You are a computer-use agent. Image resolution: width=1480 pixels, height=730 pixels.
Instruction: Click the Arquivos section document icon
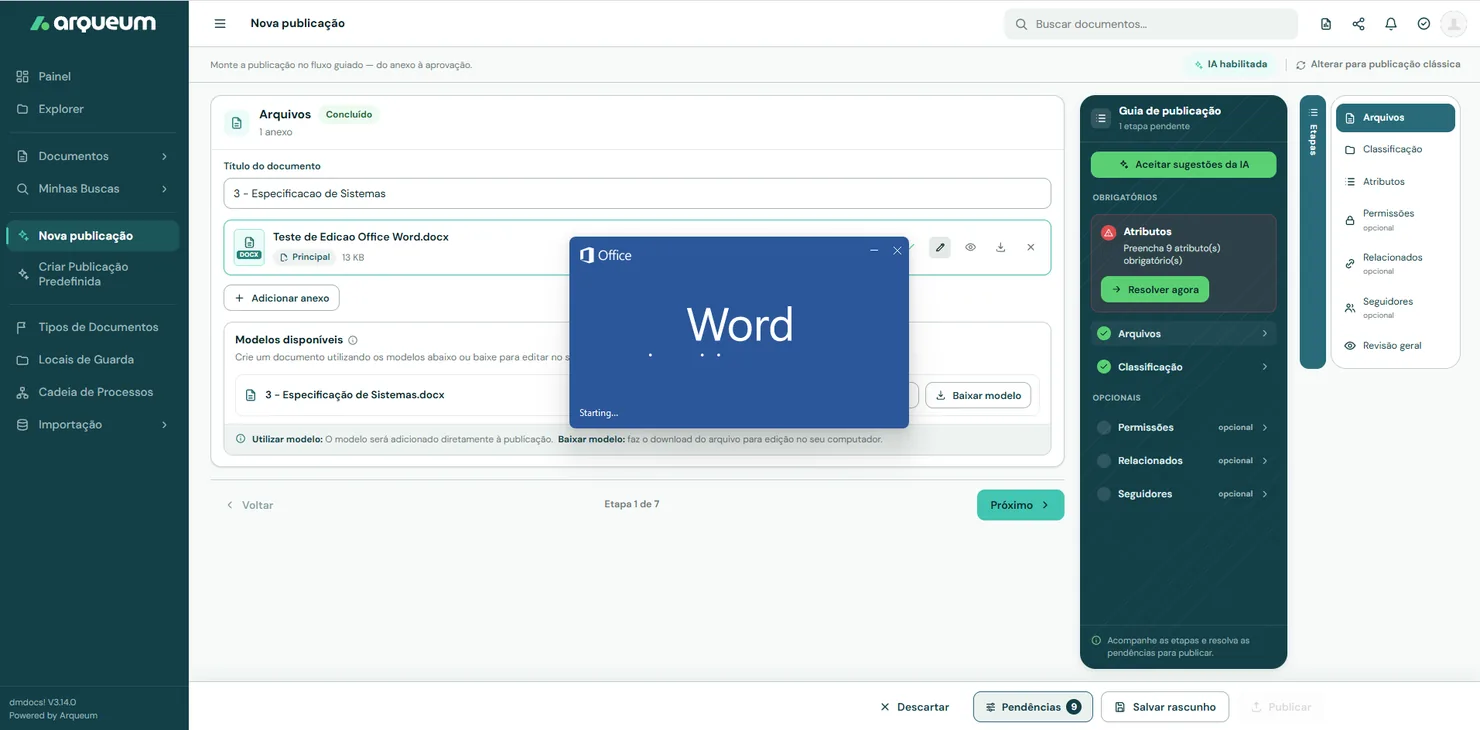click(237, 122)
